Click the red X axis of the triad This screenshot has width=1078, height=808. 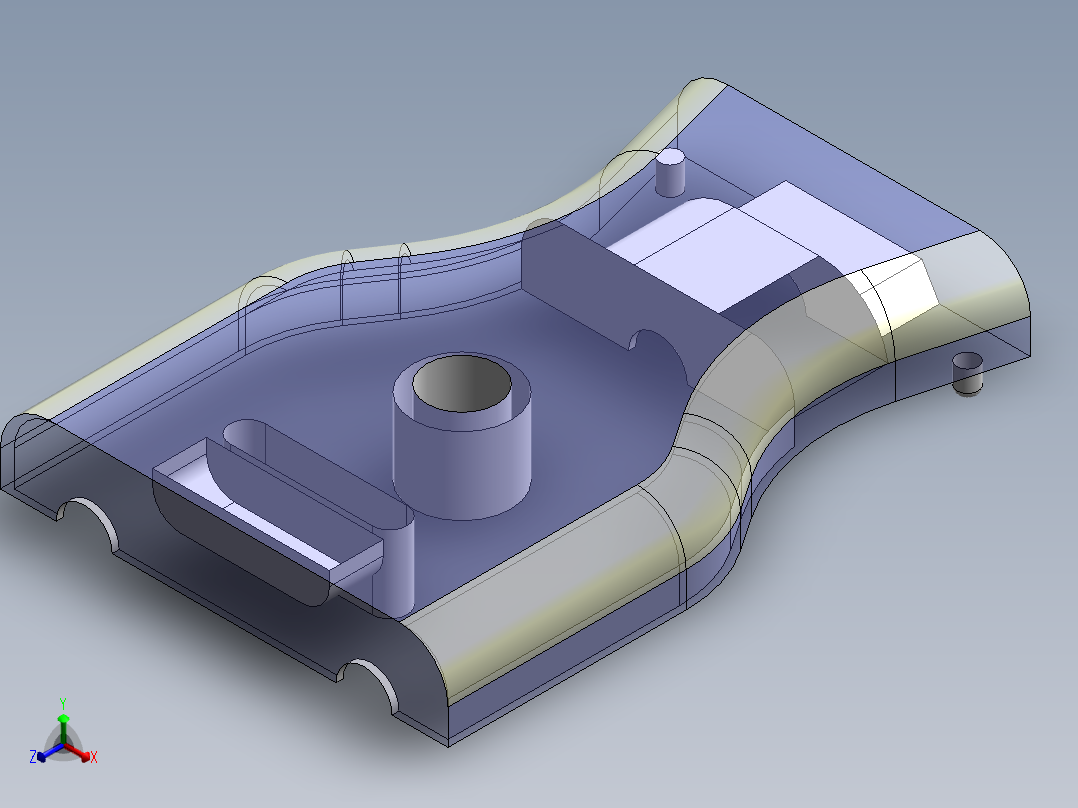pos(79,752)
